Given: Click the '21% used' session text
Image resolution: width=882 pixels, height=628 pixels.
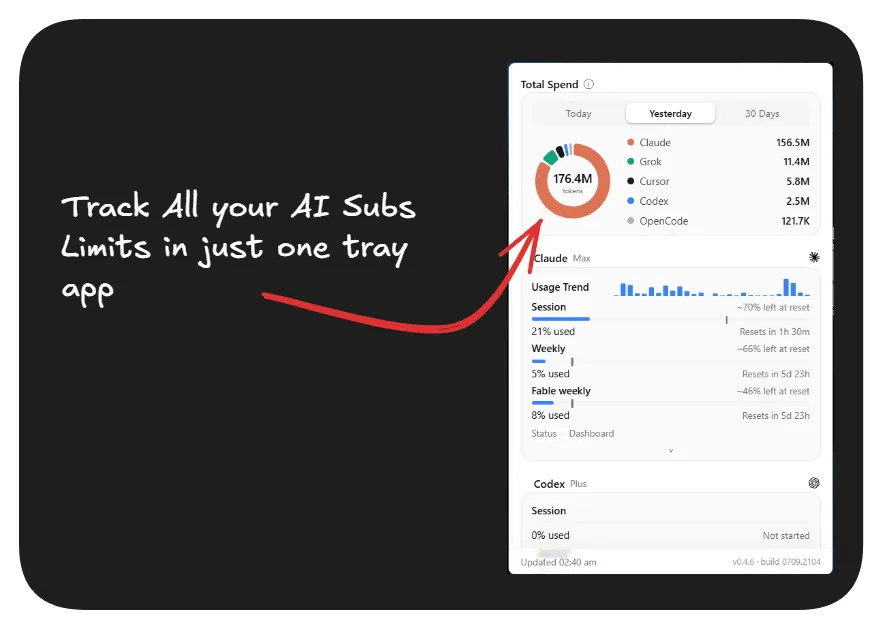Looking at the screenshot, I should pos(553,331).
